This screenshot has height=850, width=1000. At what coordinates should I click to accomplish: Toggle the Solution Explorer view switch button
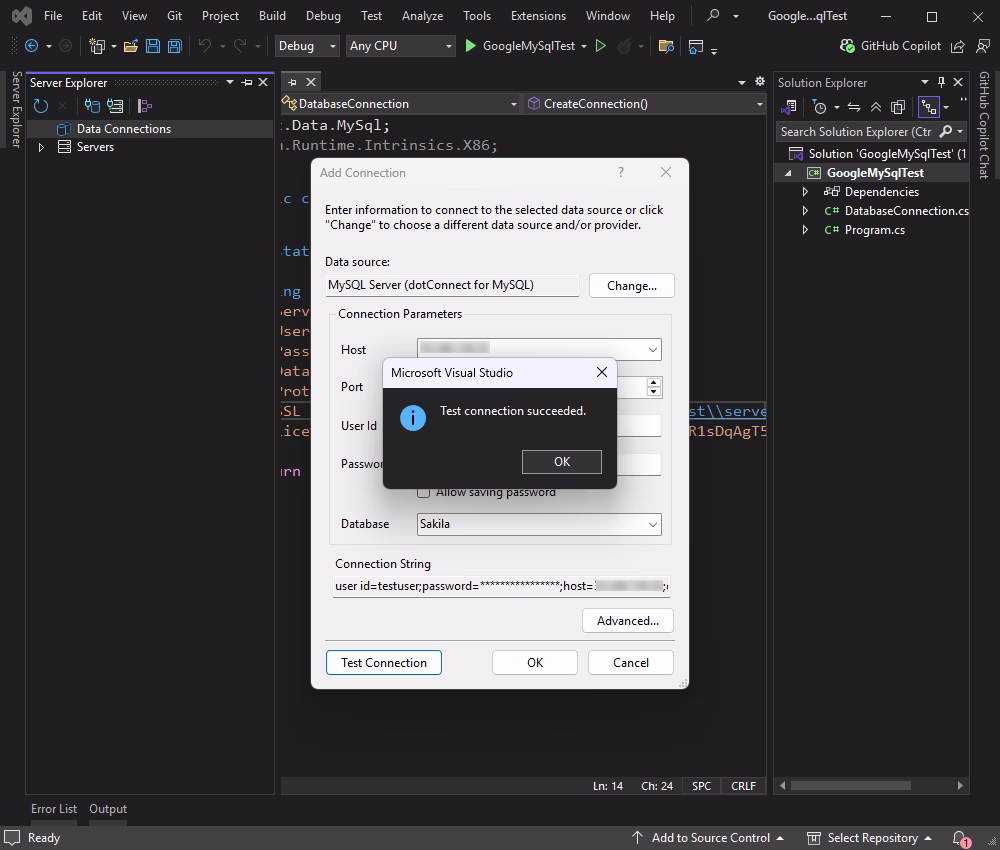click(789, 107)
